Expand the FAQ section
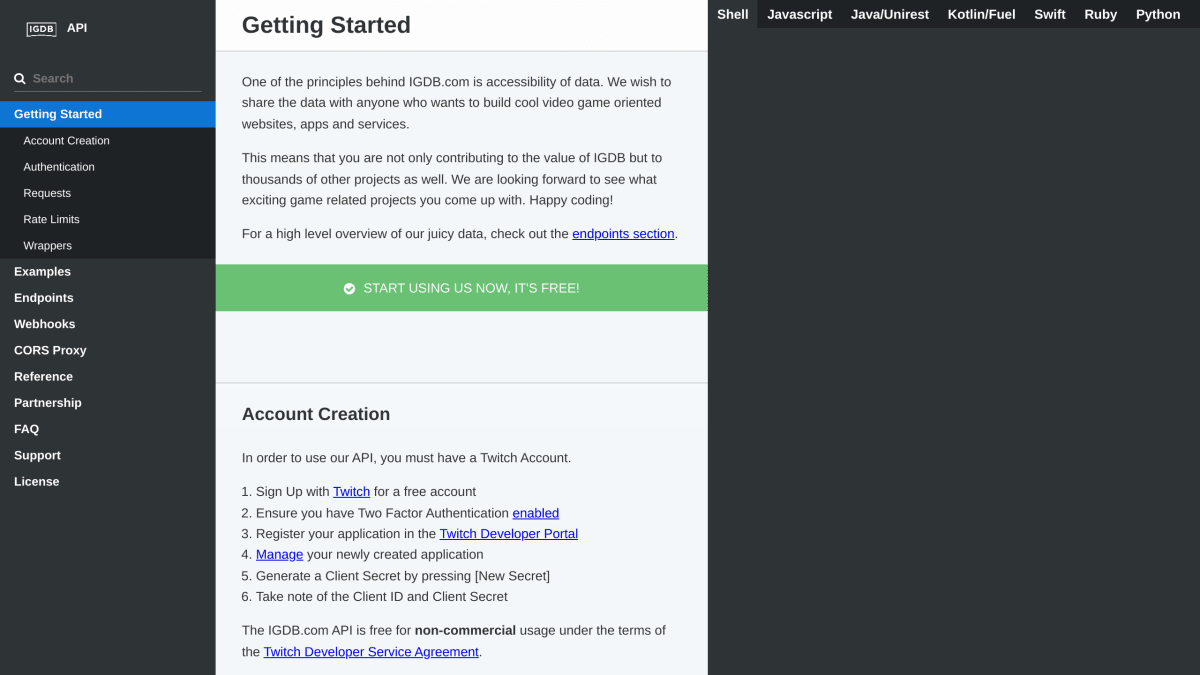The height and width of the screenshot is (675, 1200). point(107,429)
